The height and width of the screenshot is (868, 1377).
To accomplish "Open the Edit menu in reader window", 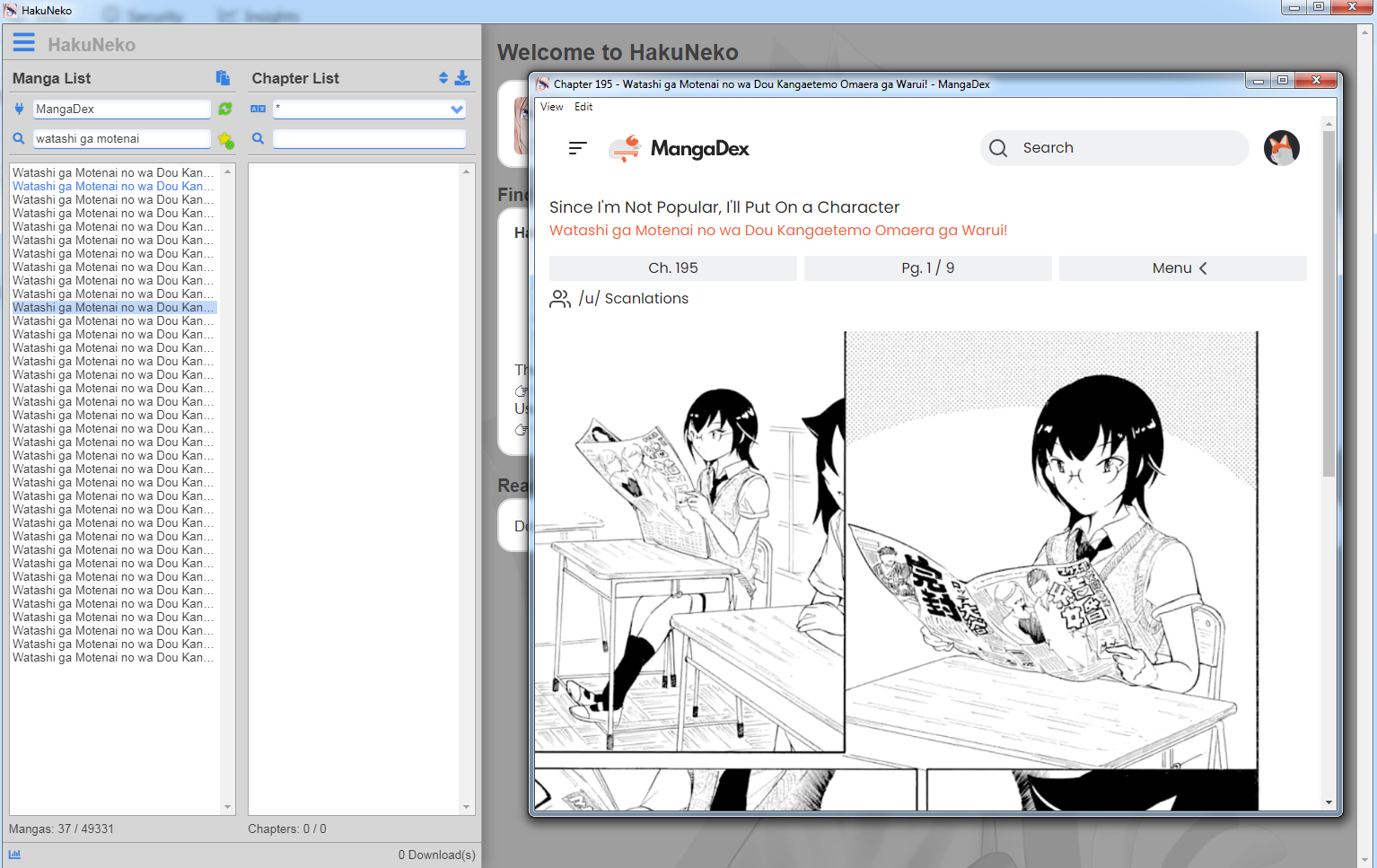I will pyautogui.click(x=583, y=107).
